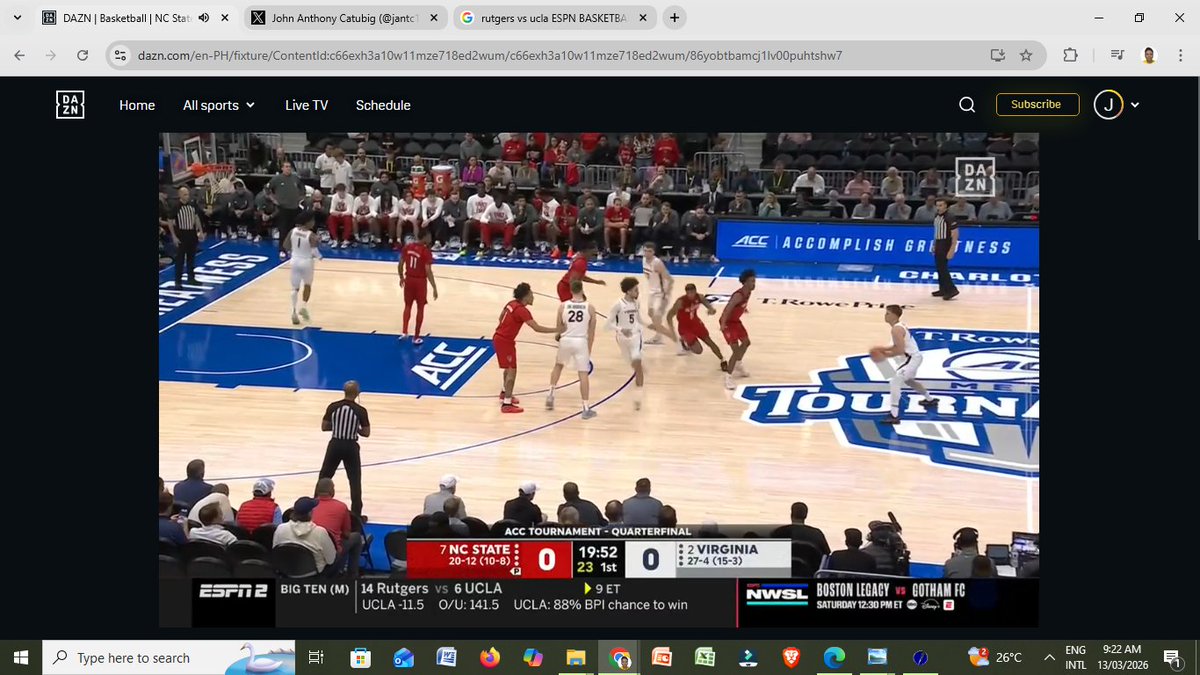The height and width of the screenshot is (675, 1200).
Task: Open a new browser tab
Action: [675, 17]
